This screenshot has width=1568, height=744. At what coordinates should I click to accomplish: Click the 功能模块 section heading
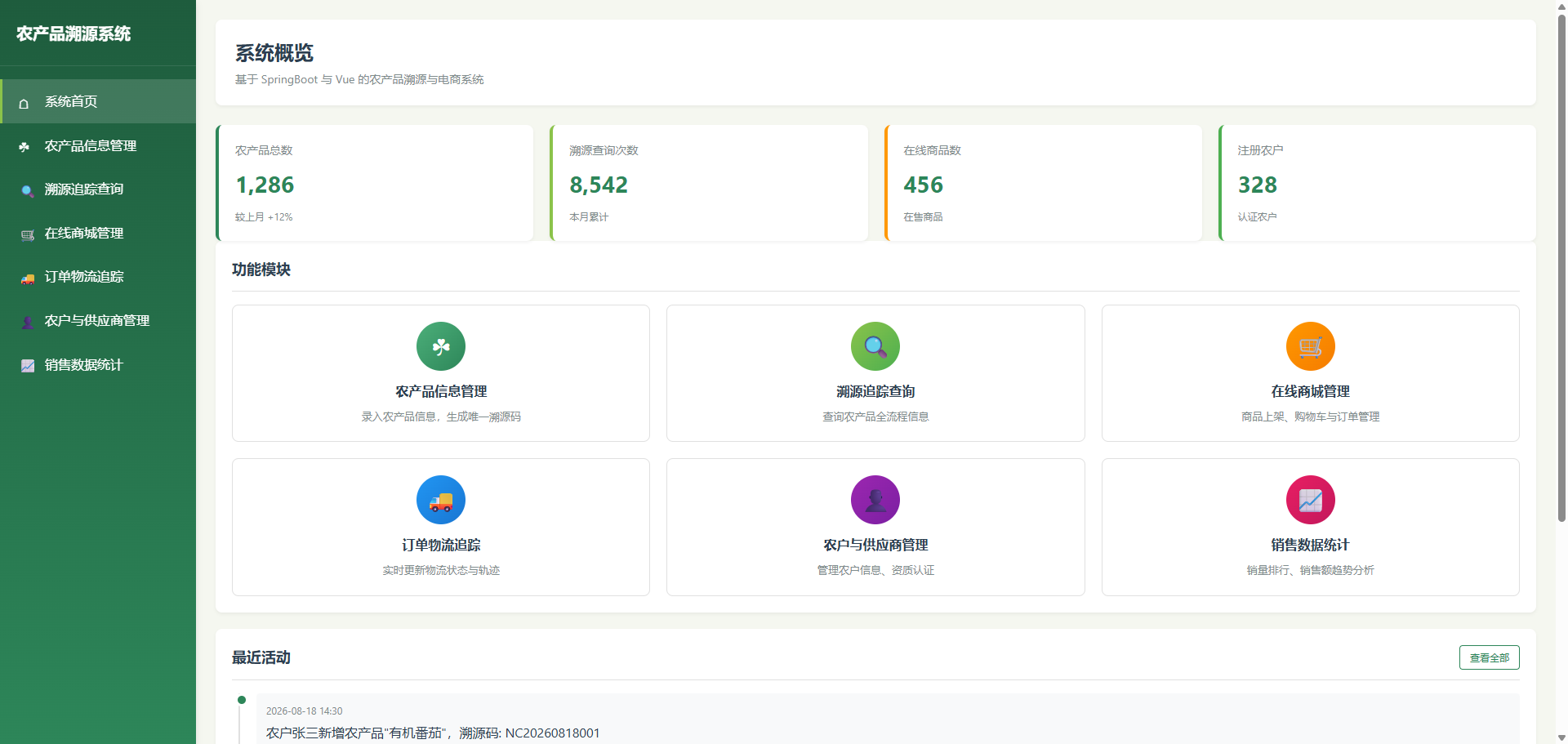click(x=261, y=270)
